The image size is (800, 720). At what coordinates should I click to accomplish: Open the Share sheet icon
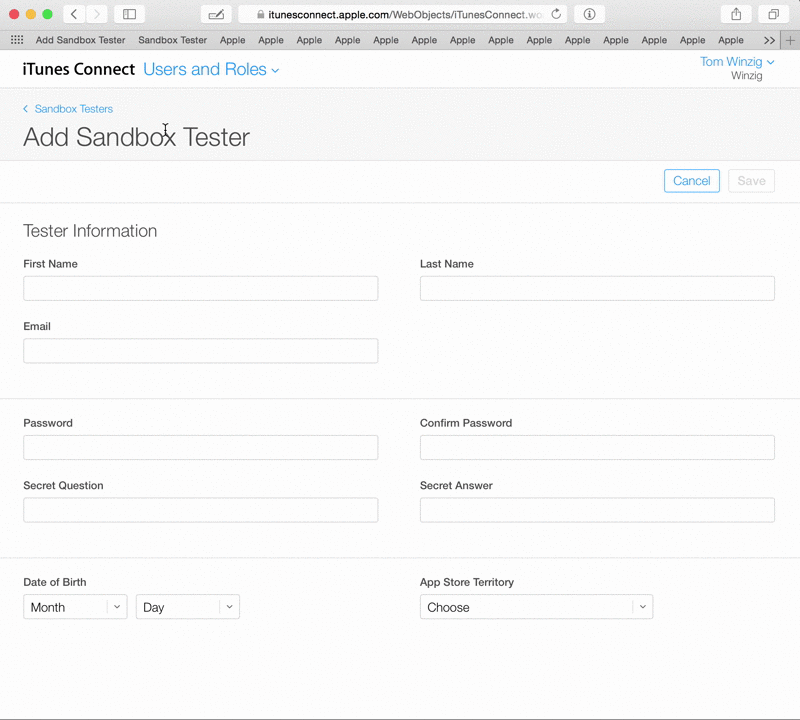coord(736,14)
